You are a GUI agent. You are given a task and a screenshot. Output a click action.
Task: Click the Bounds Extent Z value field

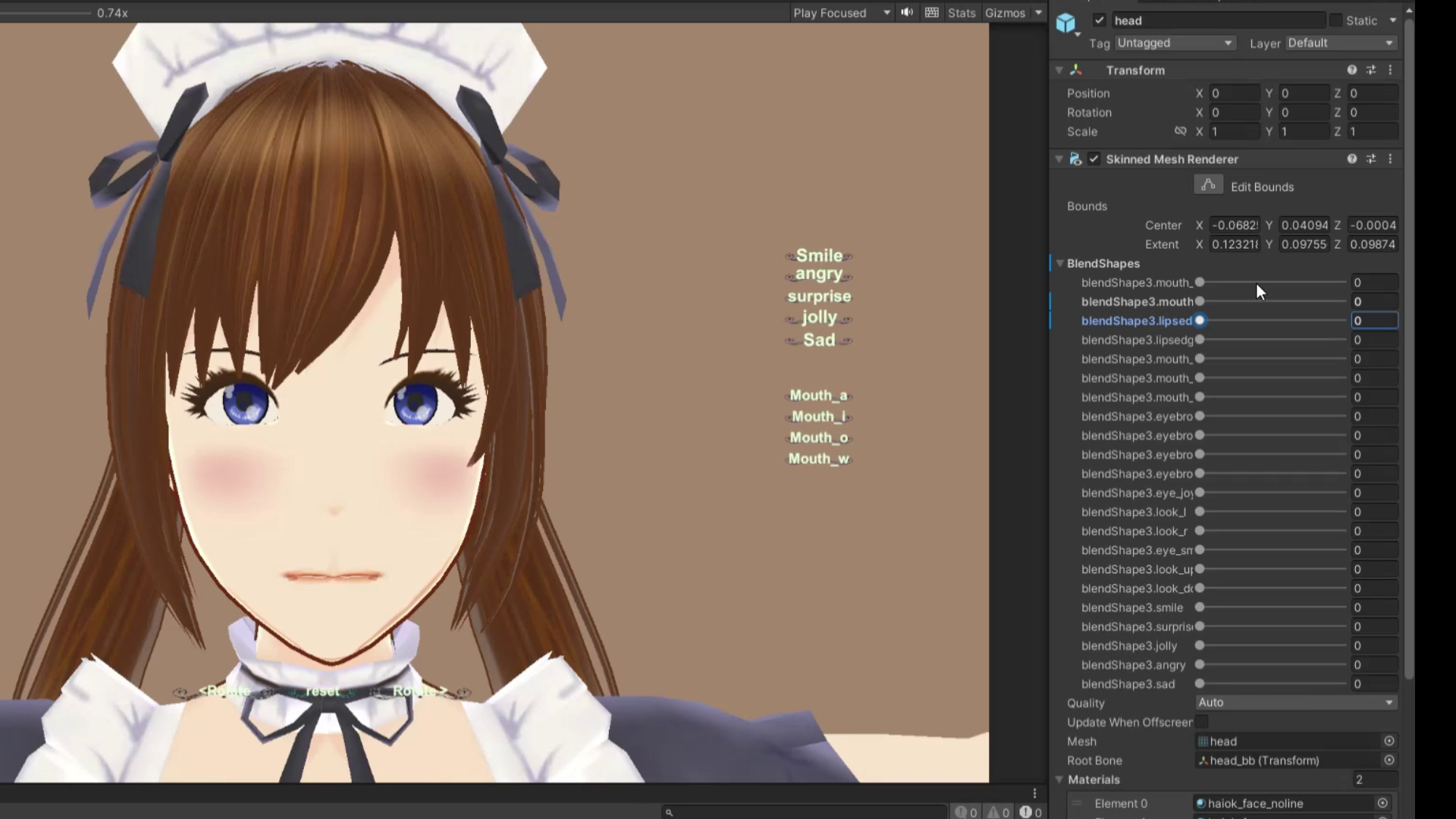[x=1373, y=244]
